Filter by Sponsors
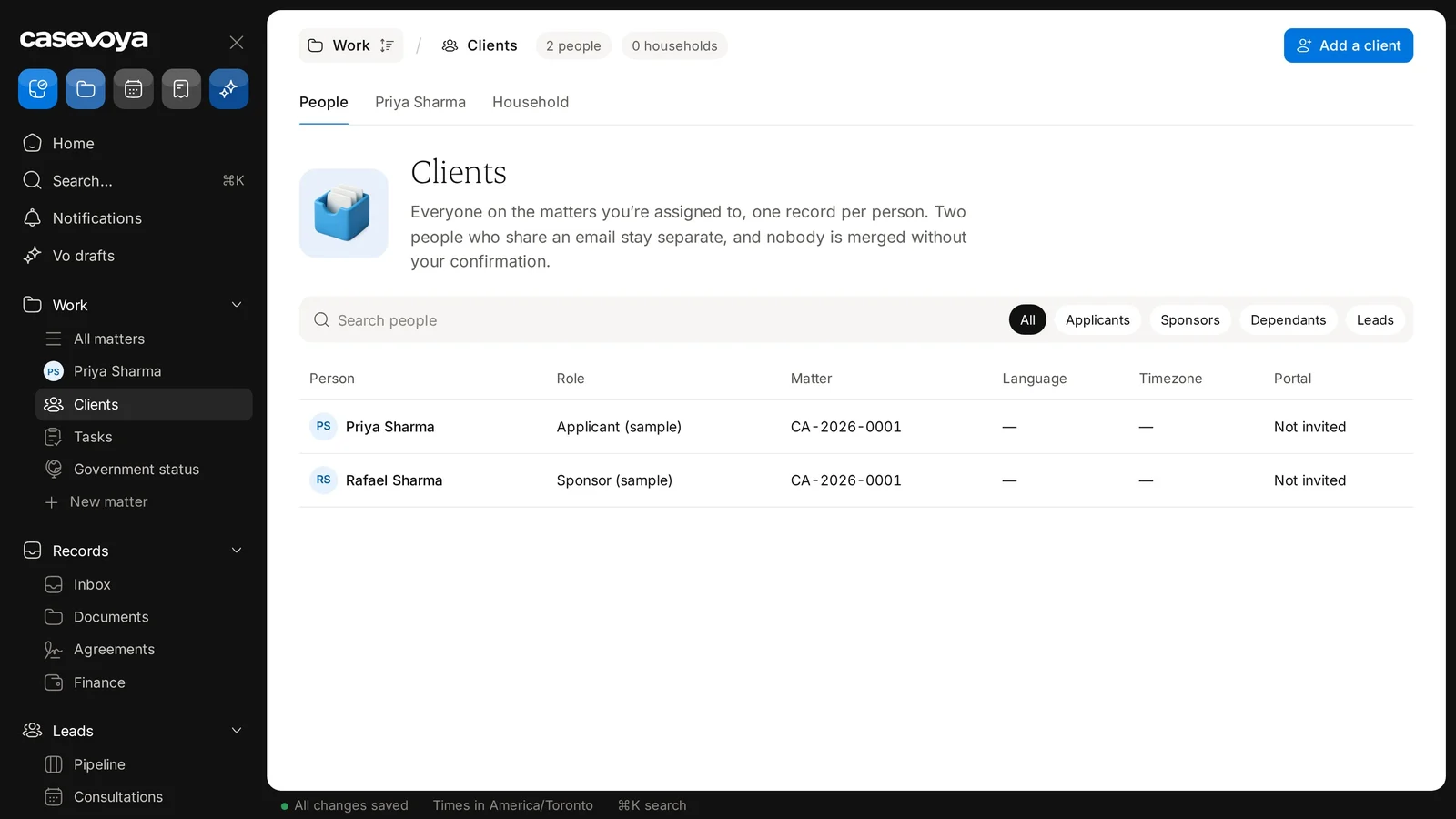The image size is (1456, 819). (x=1190, y=320)
